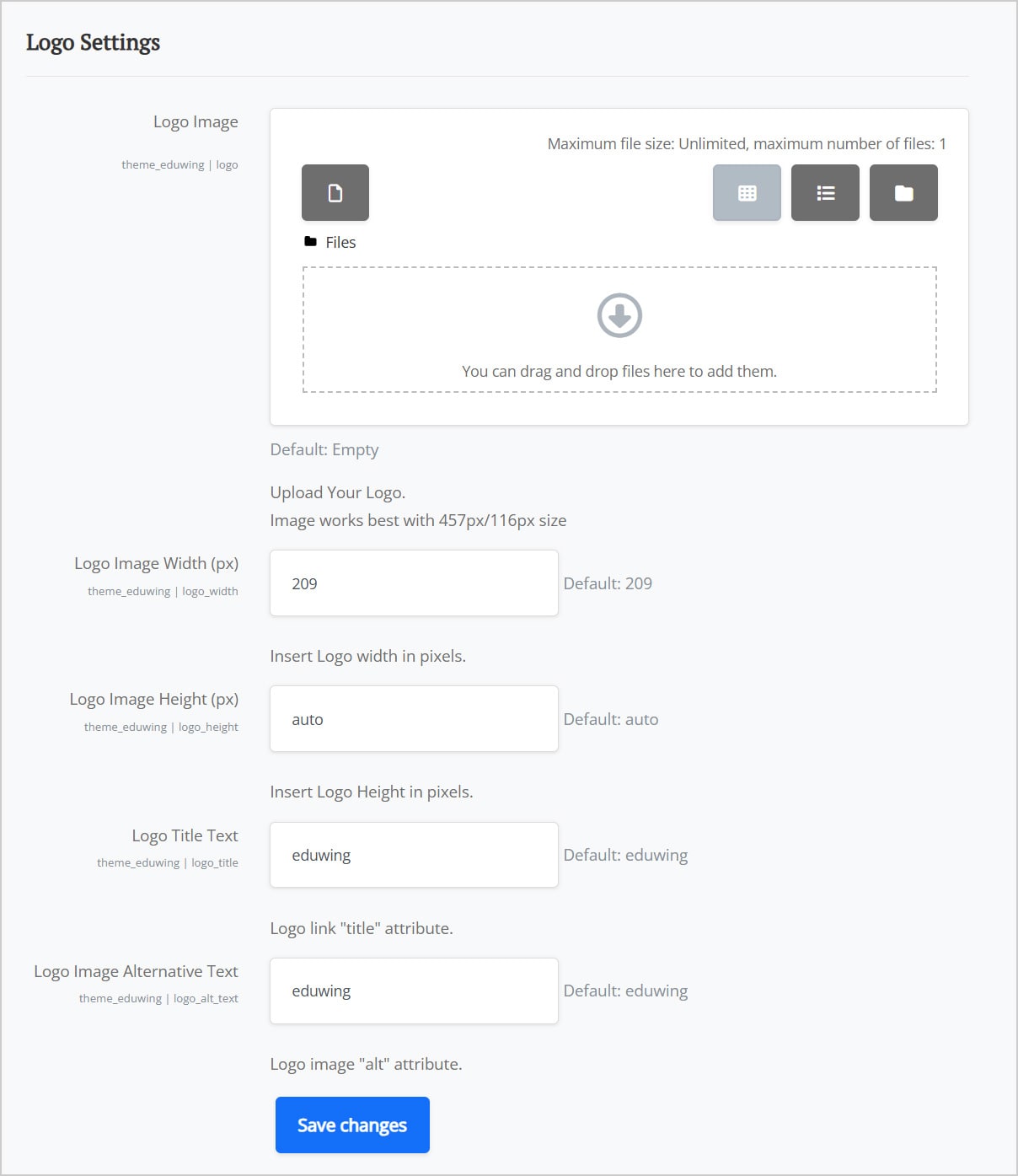Click the small folder icon beside Files

point(311,241)
